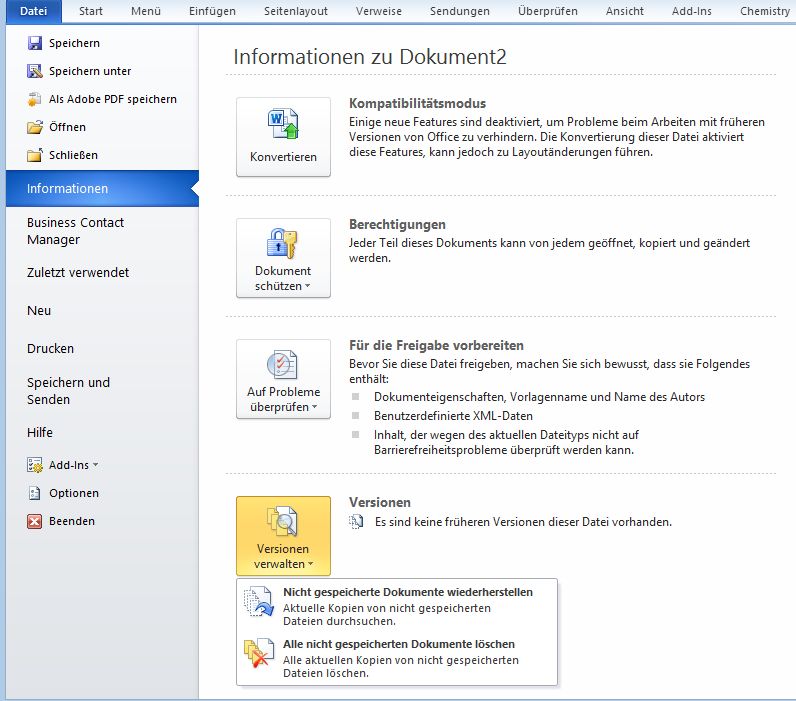The width and height of the screenshot is (796, 701).
Task: Open the Auf Probleme überprüfen dropdown
Action: (283, 379)
